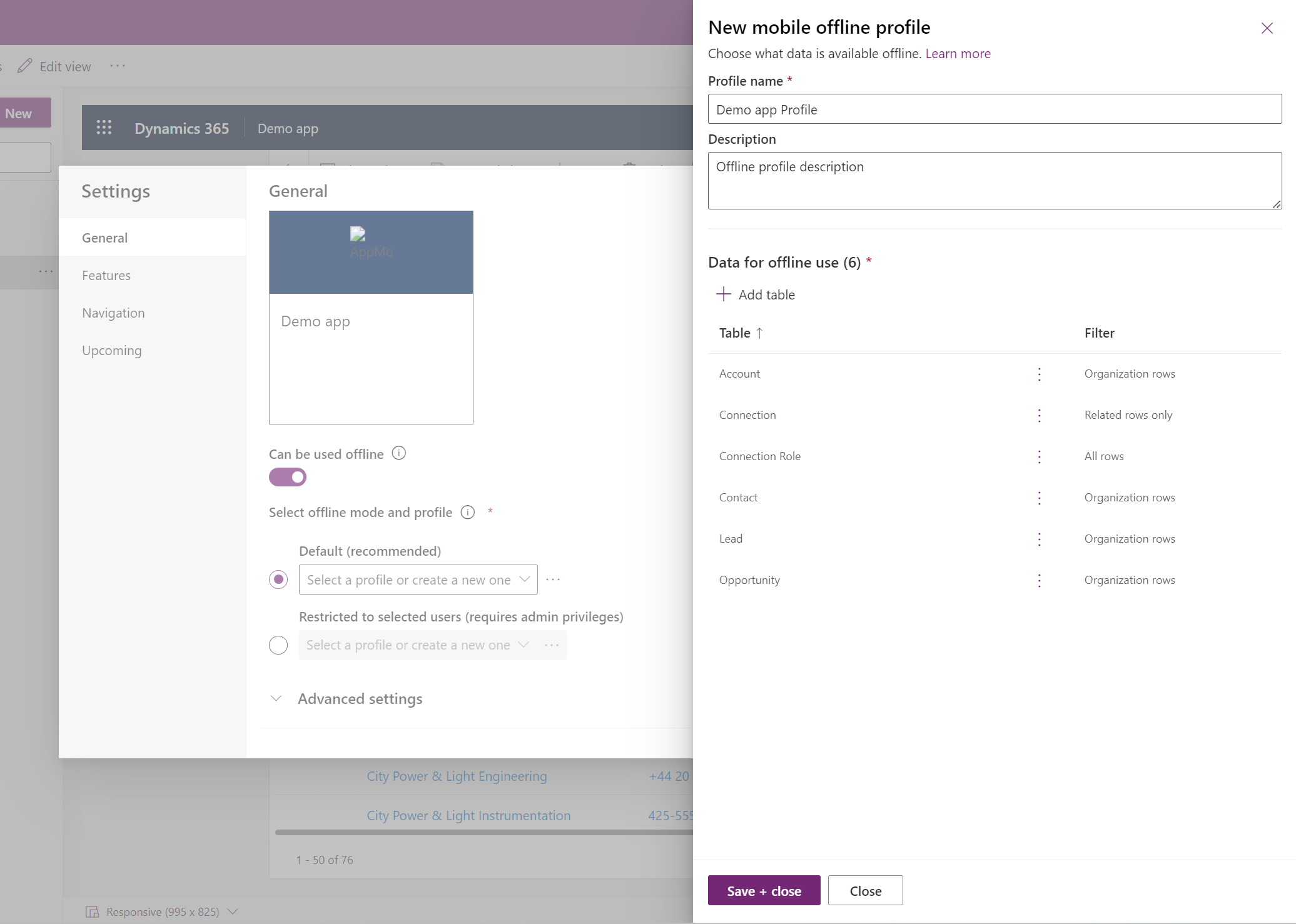Click the three-dot menu next to Default dropdown
This screenshot has width=1296, height=924.
pyautogui.click(x=553, y=579)
